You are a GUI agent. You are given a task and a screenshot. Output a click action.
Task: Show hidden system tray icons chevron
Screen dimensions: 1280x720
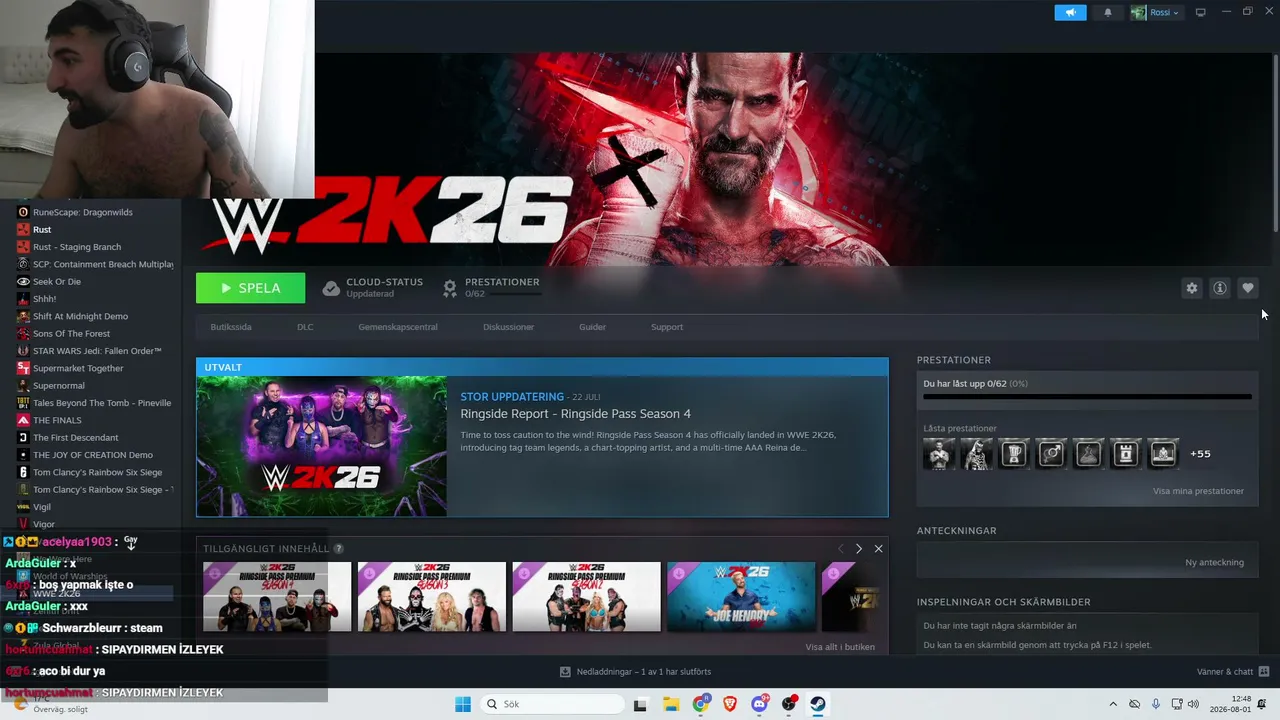tap(1113, 704)
